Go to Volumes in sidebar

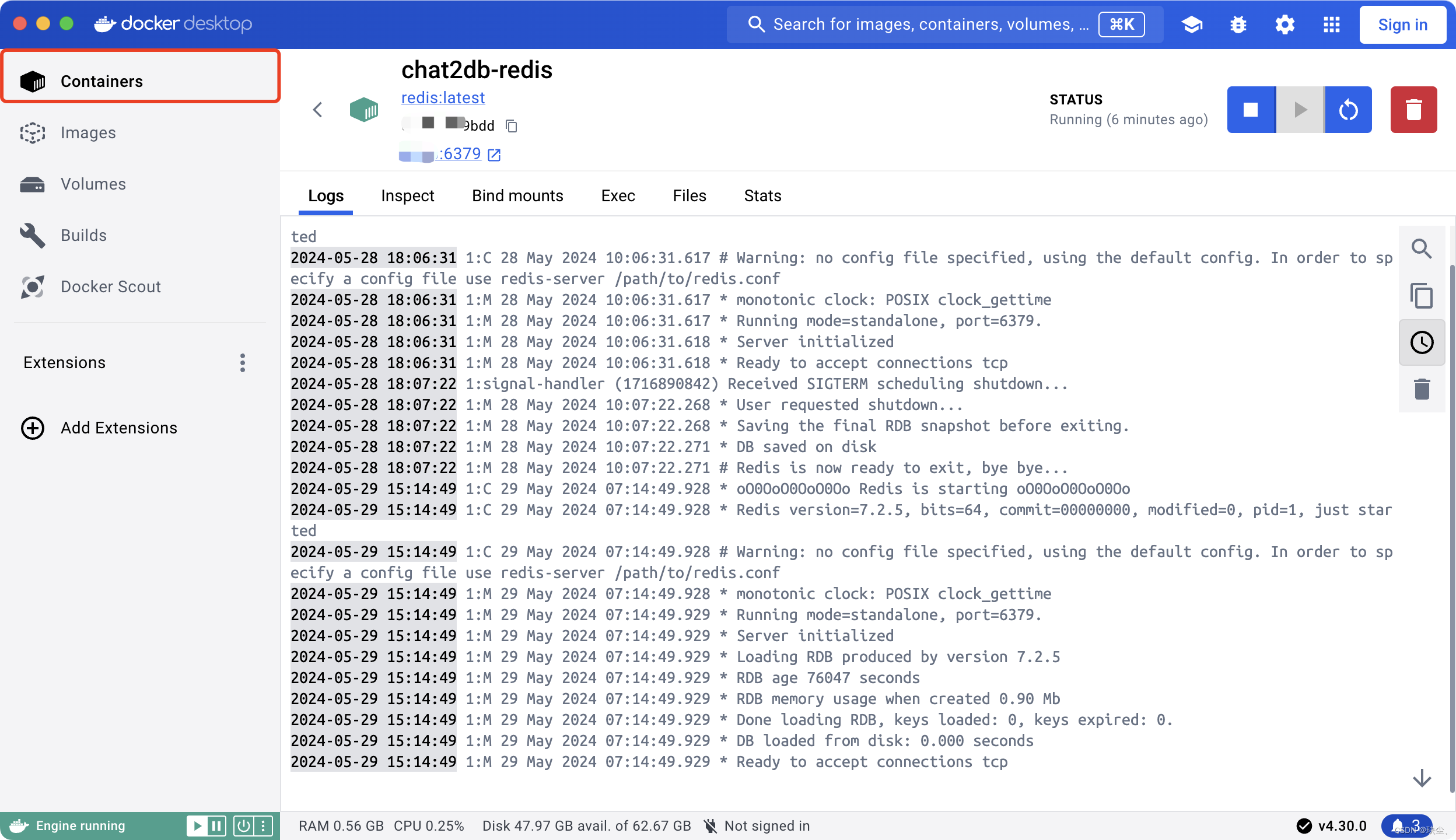[x=141, y=184]
